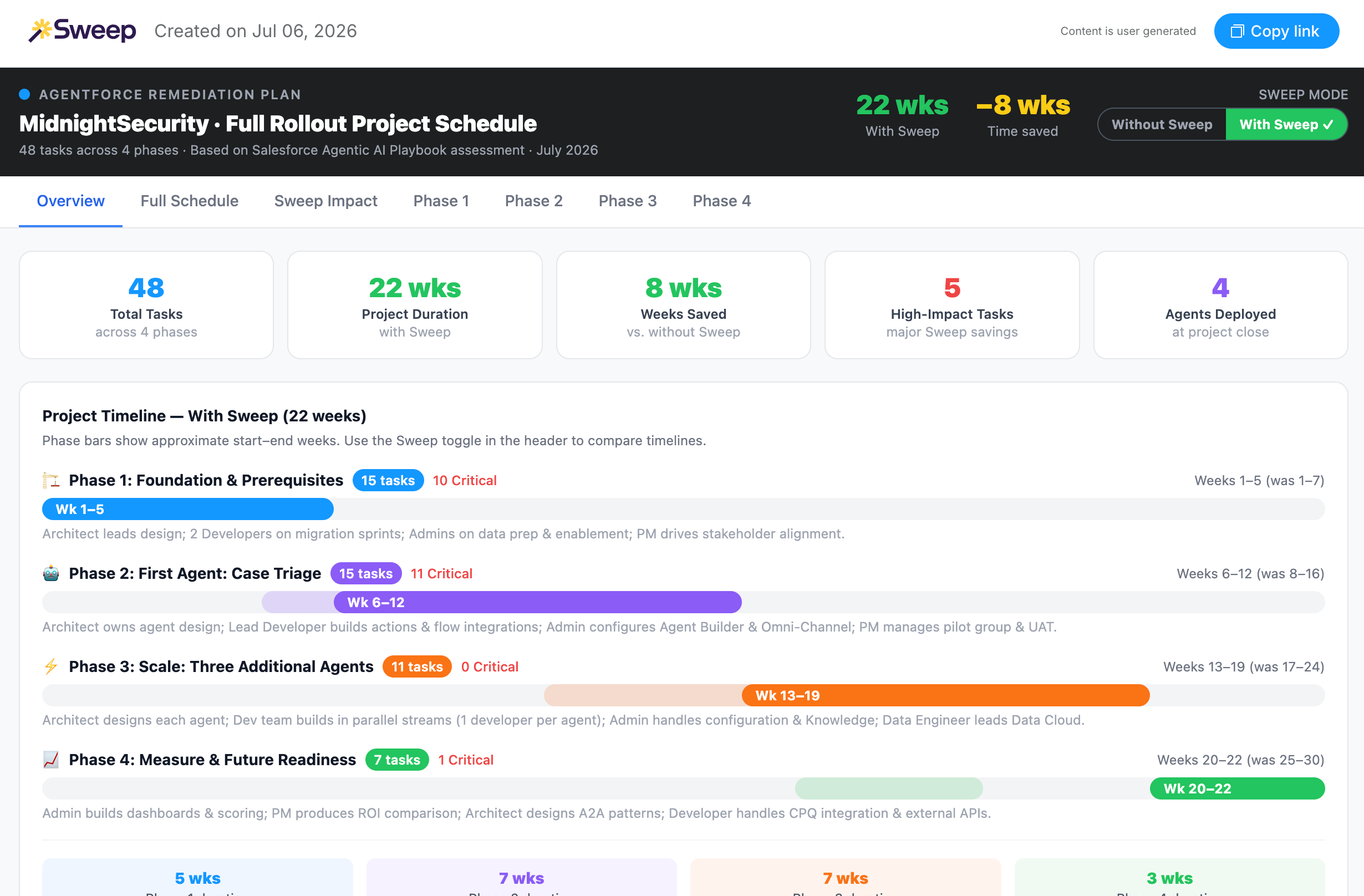Click the Copy link button

(x=1276, y=31)
